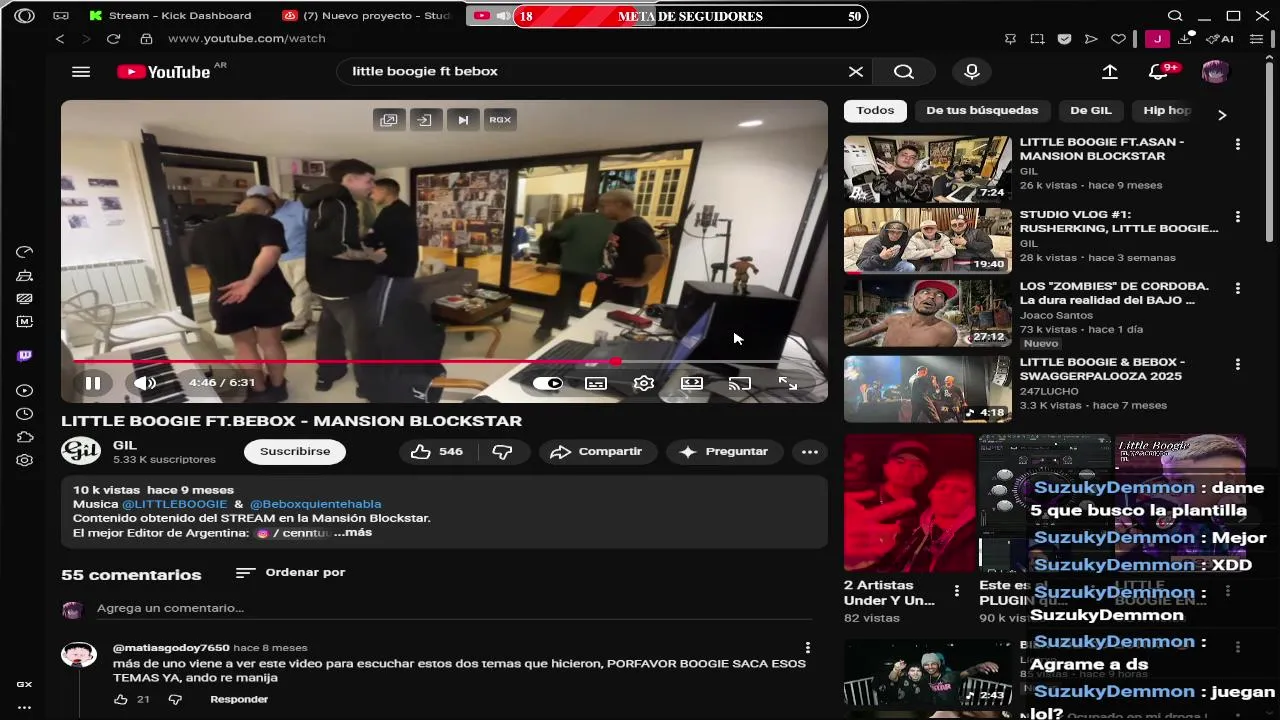The image size is (1280, 720).
Task: Add page to bookmarks heart icon
Action: coord(1118,39)
